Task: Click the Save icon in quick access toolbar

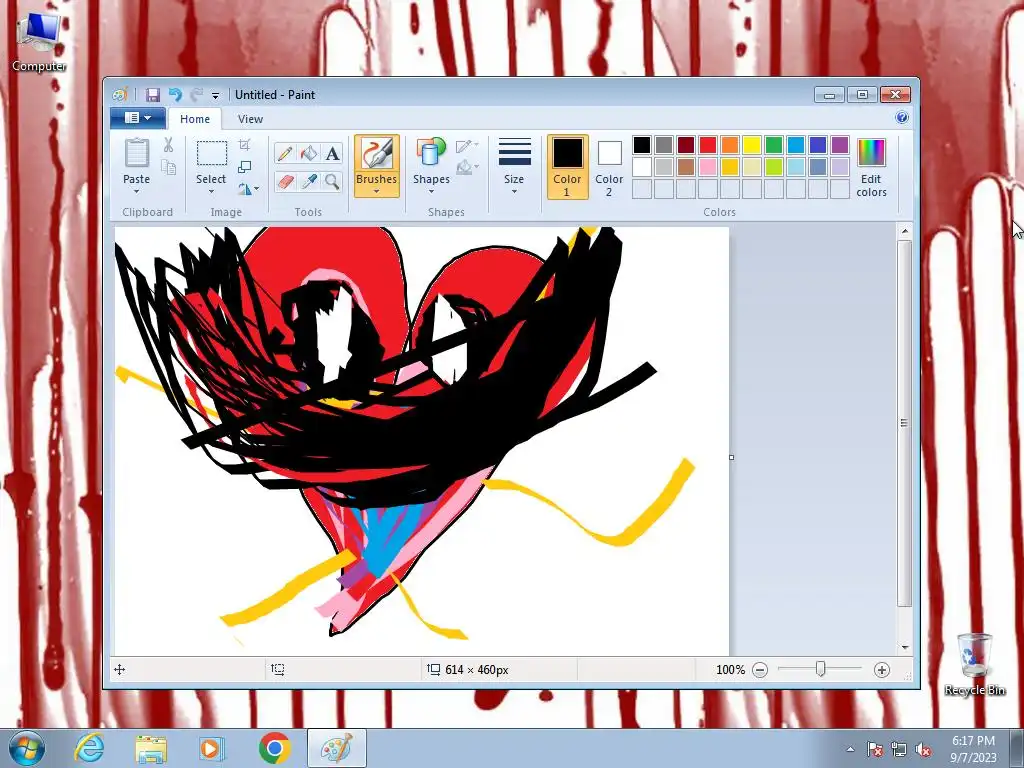Action: (x=153, y=95)
